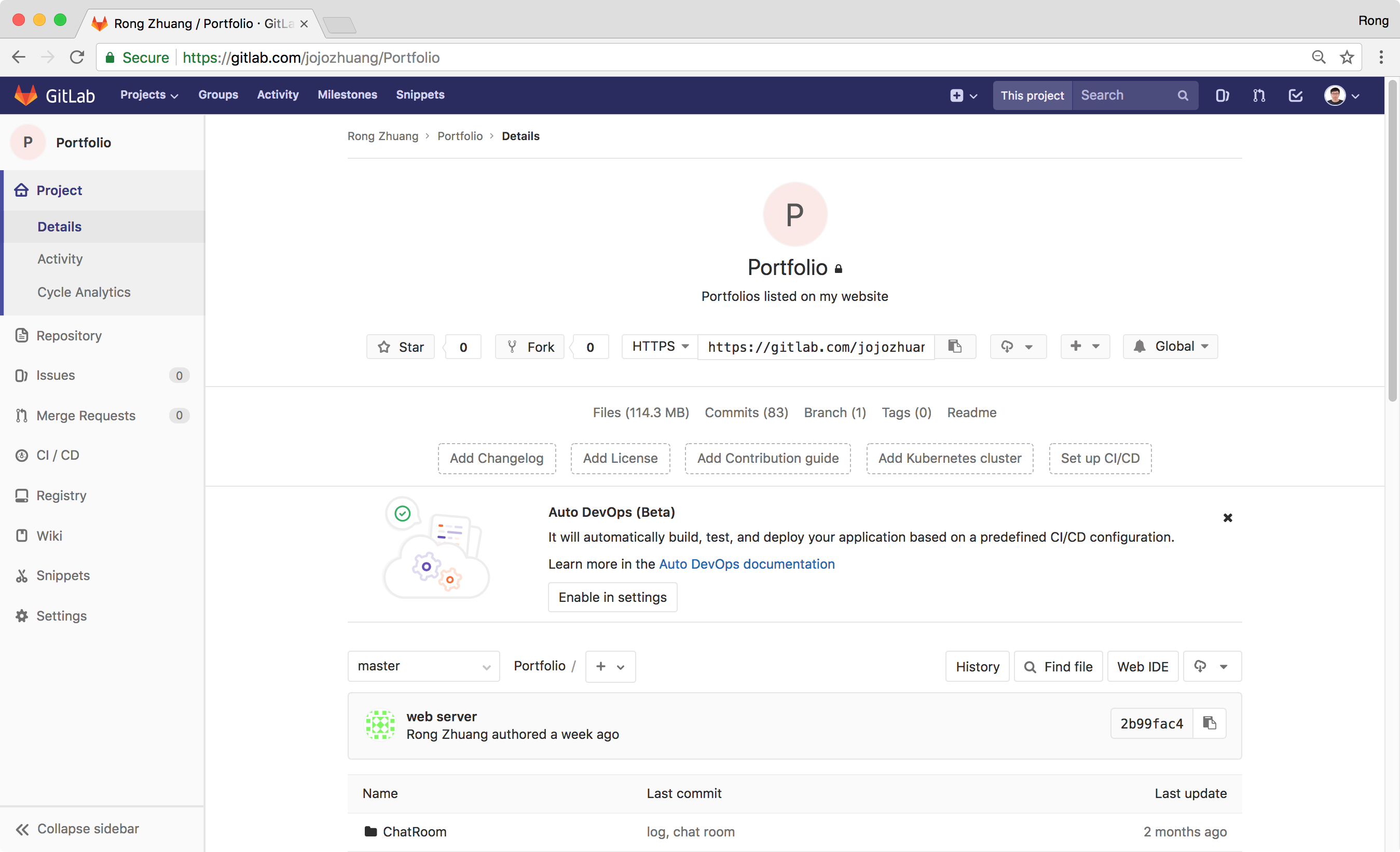Open Merge Requests in the sidebar

pyautogui.click(x=85, y=415)
